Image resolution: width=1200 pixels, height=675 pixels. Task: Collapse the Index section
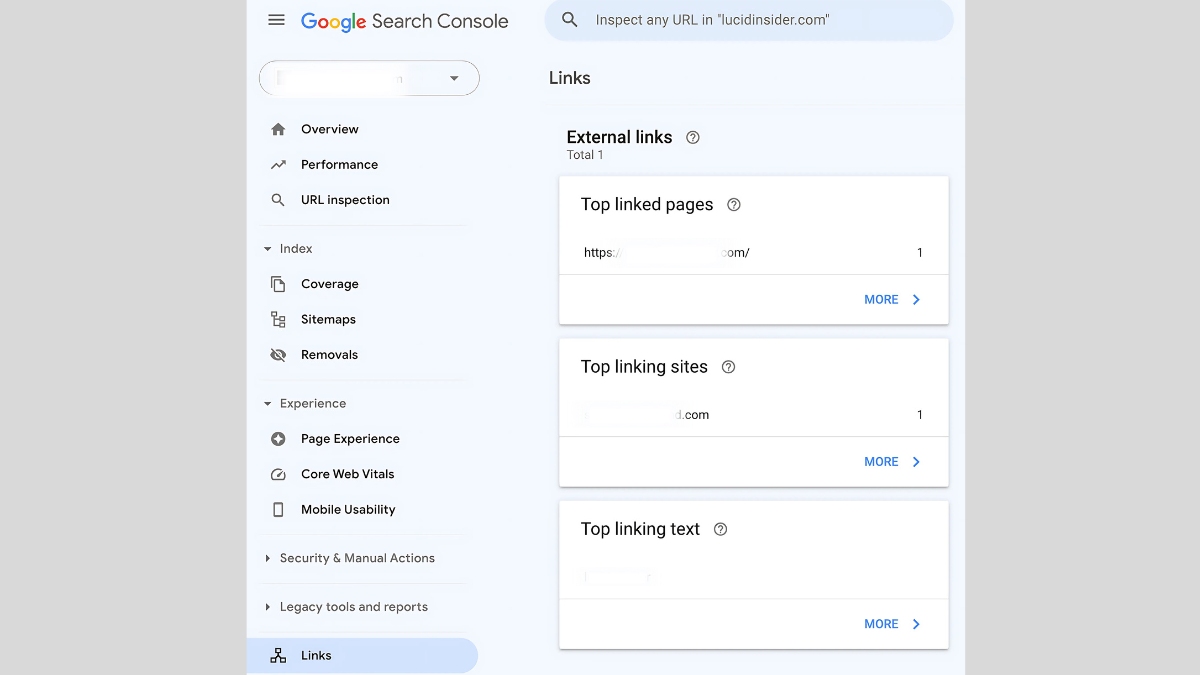point(288,249)
